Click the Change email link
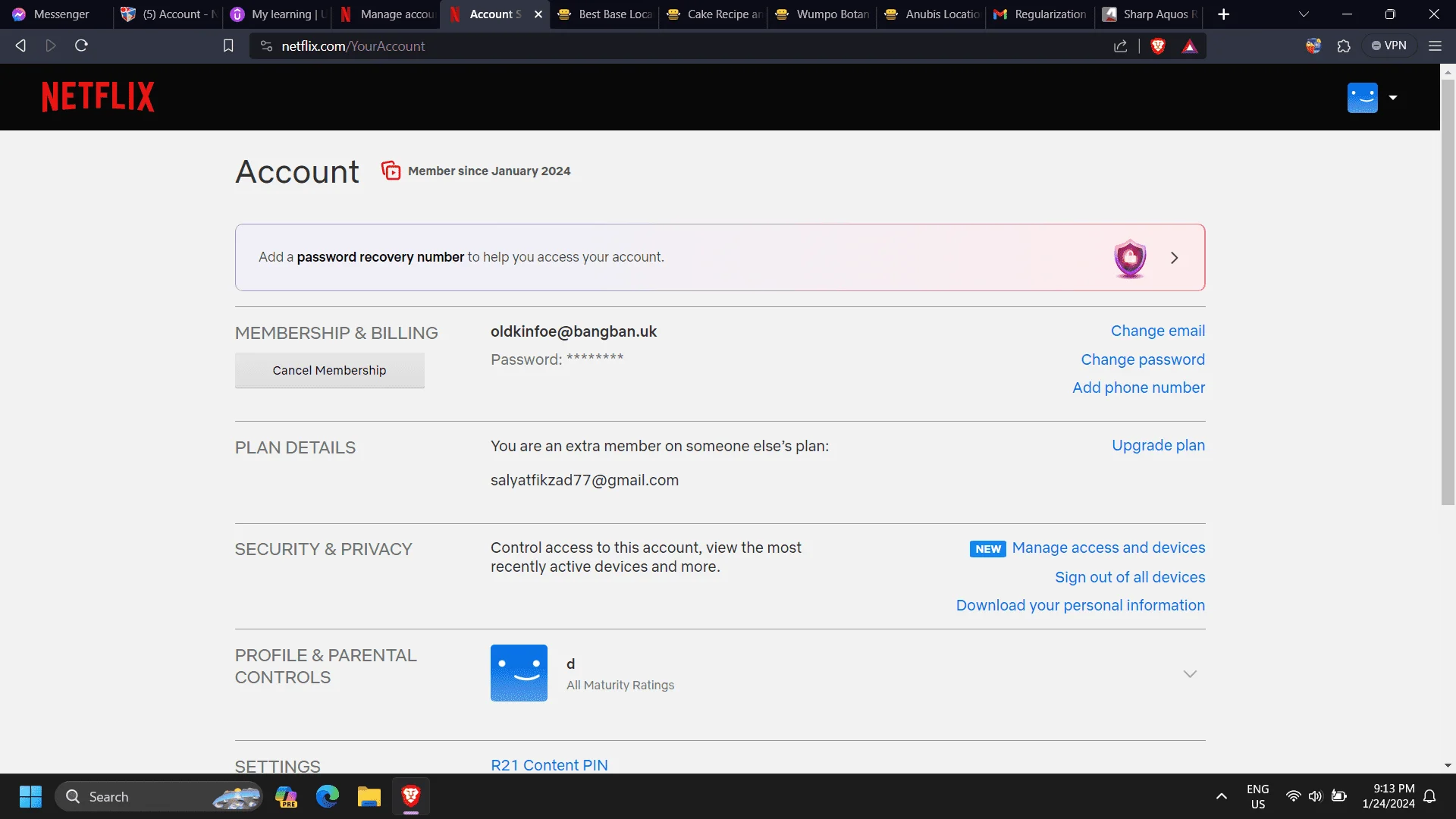This screenshot has height=819, width=1456. (x=1158, y=331)
